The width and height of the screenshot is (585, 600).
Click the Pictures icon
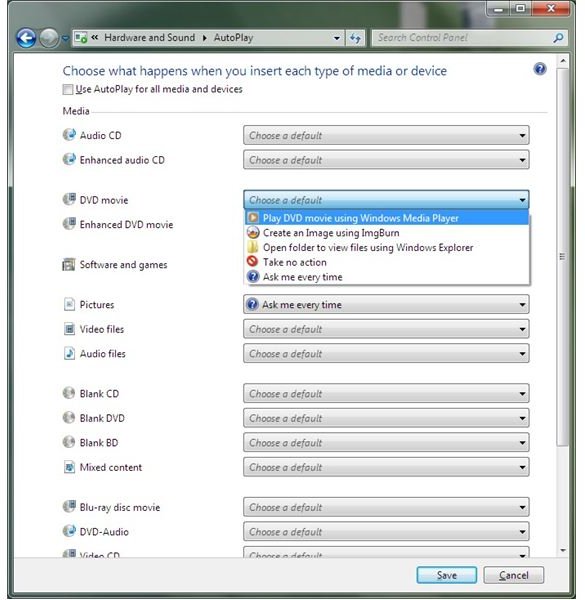pos(69,304)
